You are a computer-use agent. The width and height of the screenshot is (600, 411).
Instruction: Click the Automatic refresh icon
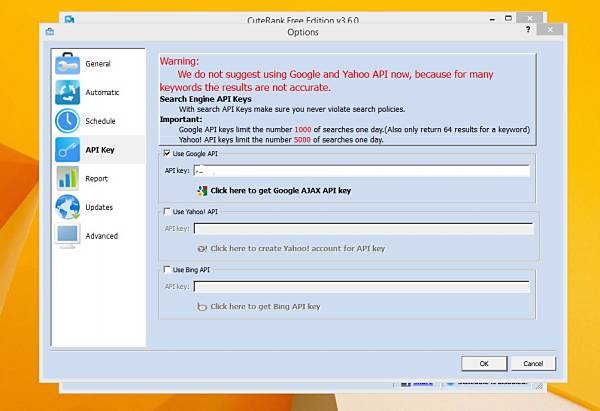click(67, 92)
